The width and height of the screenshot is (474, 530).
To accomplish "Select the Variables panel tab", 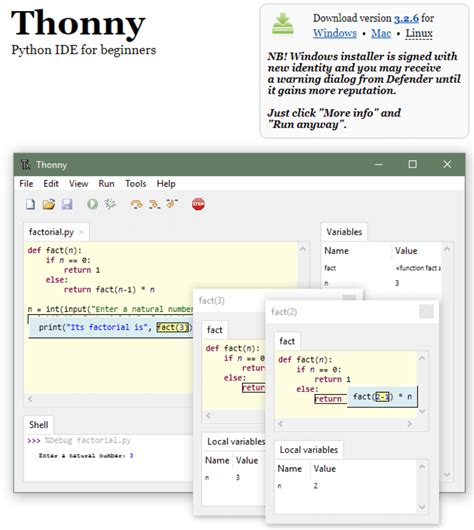I will coord(344,232).
